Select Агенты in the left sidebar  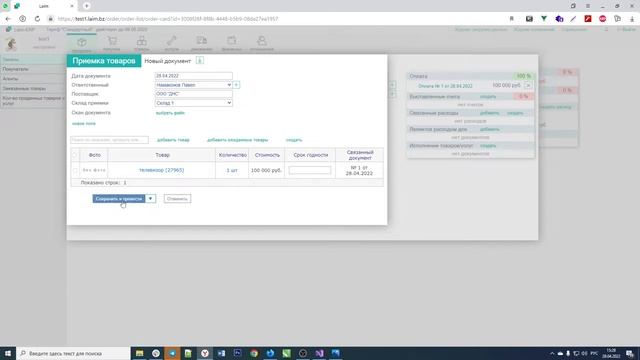[33, 79]
